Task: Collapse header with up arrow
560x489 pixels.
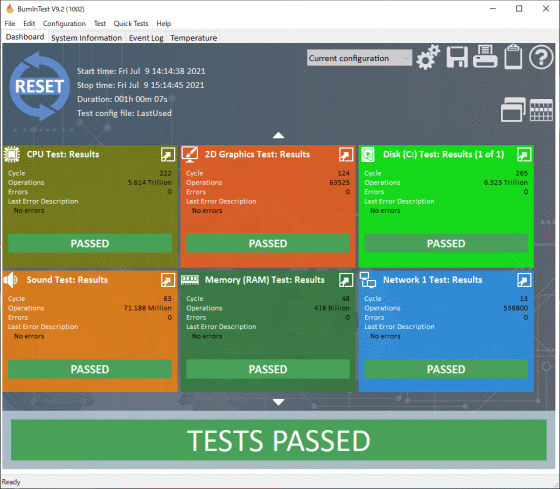Action: (279, 135)
